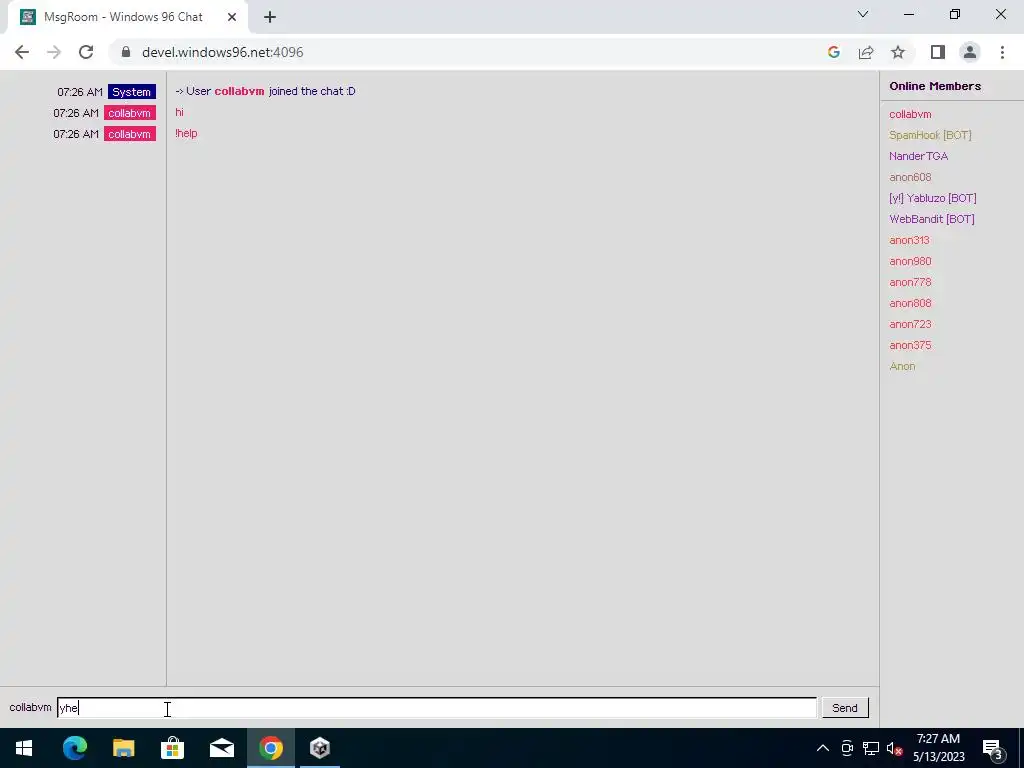Open the Windows Start menu
This screenshot has height=768, width=1024.
(24, 748)
